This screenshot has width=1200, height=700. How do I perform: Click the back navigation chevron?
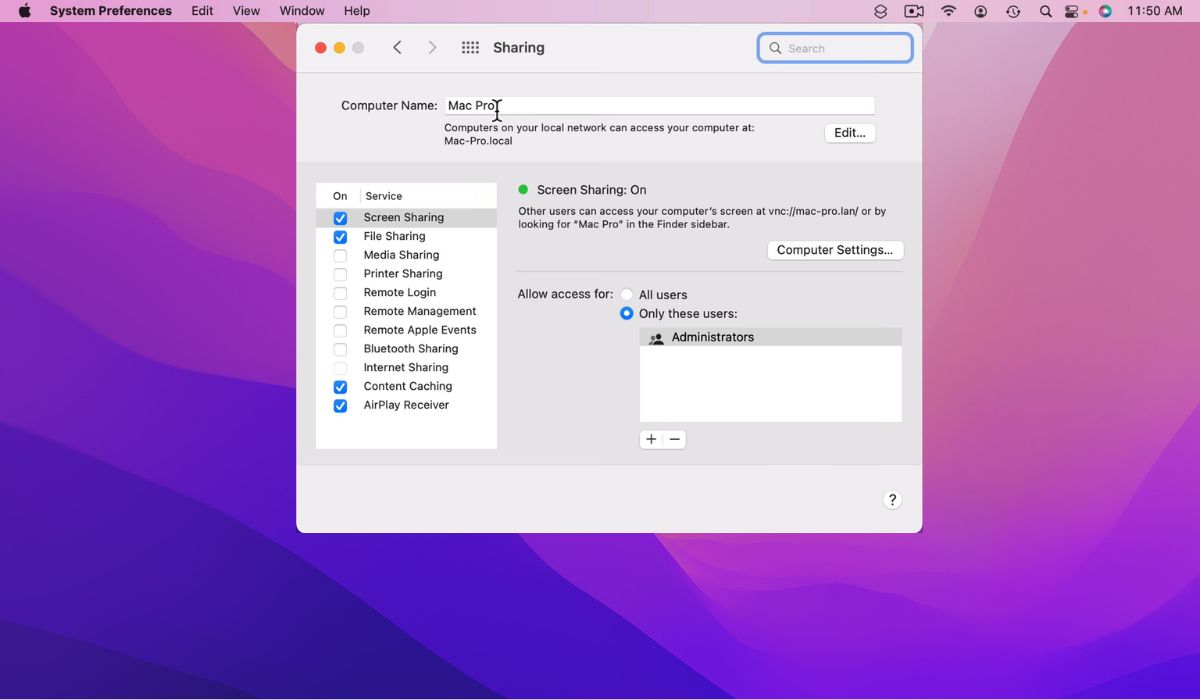(x=397, y=48)
